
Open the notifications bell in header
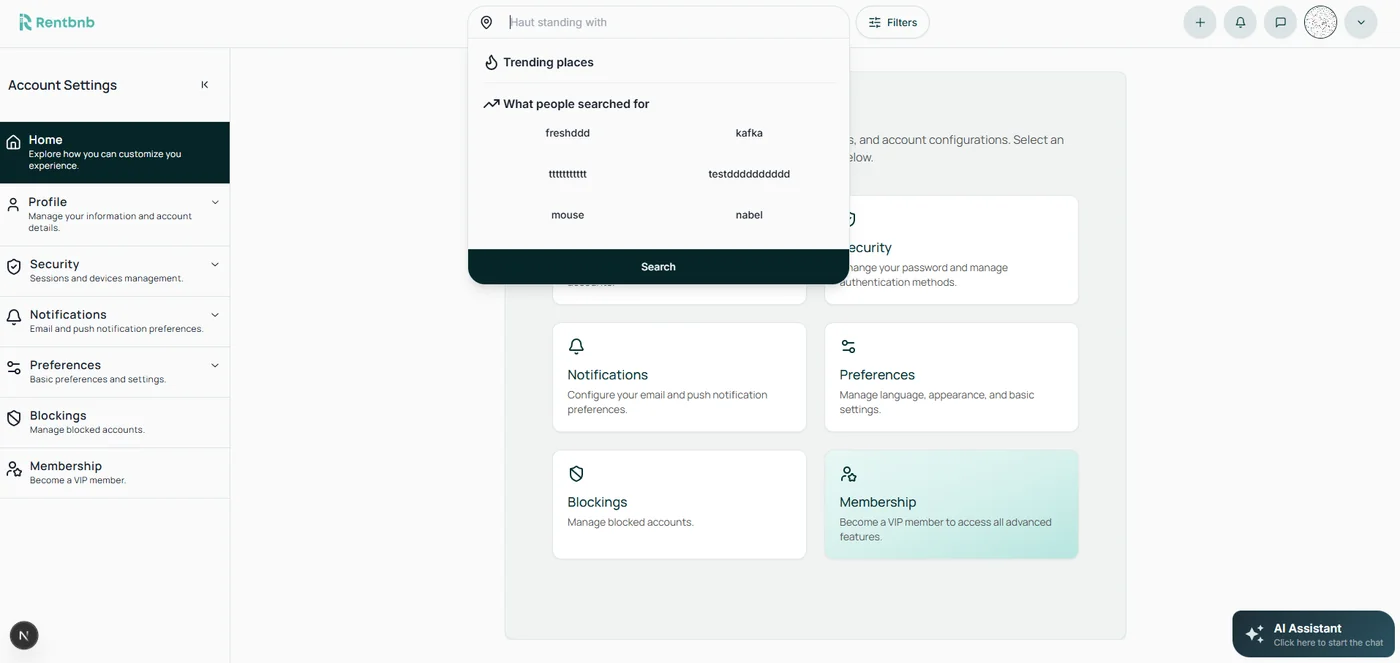(1240, 22)
